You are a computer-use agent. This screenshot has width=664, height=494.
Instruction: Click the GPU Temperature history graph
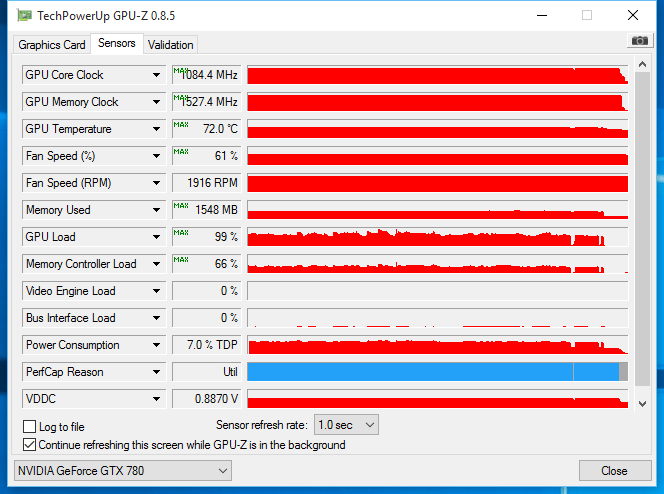tap(437, 129)
